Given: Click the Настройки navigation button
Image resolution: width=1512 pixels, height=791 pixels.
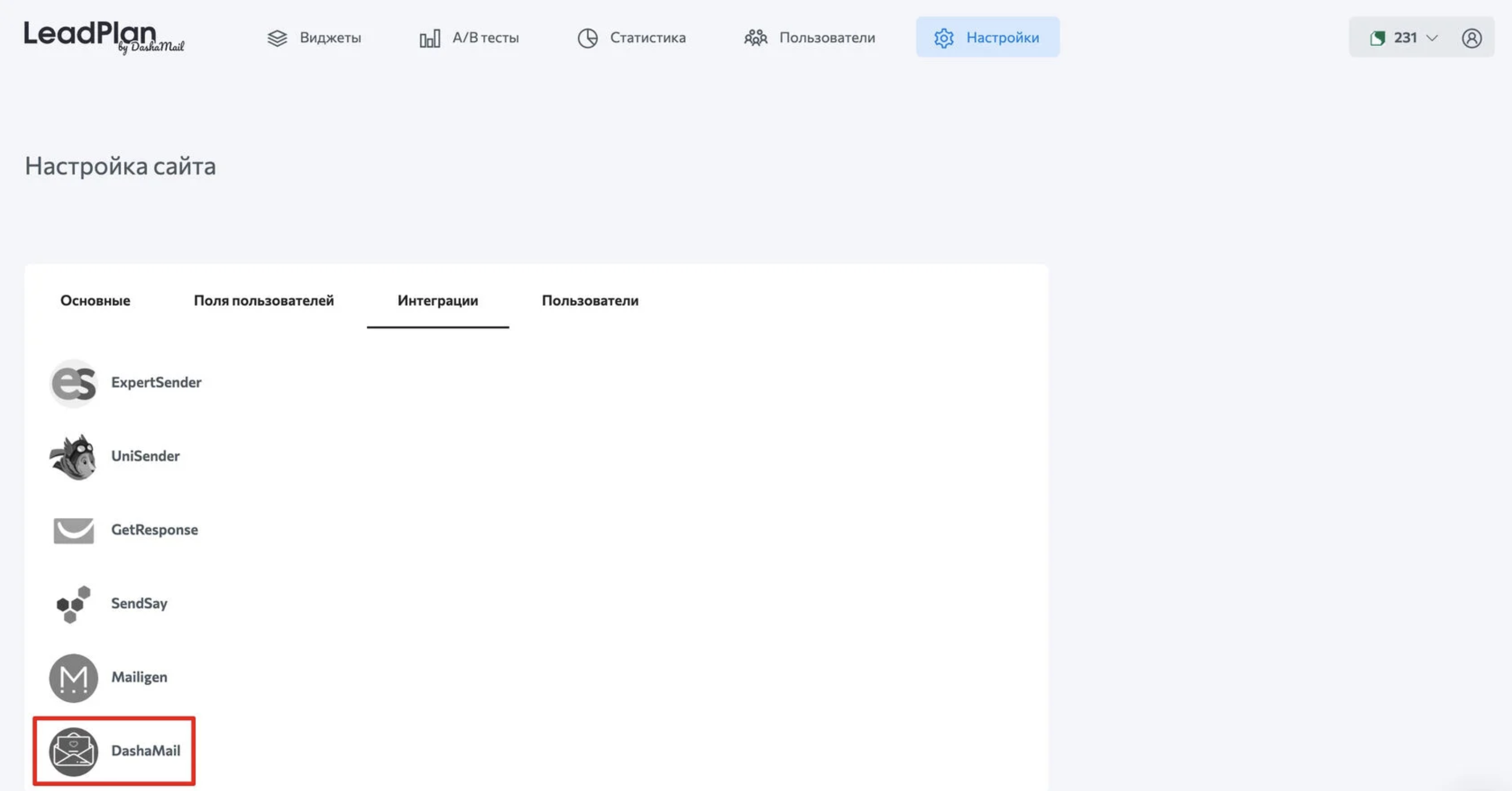Looking at the screenshot, I should 987,37.
